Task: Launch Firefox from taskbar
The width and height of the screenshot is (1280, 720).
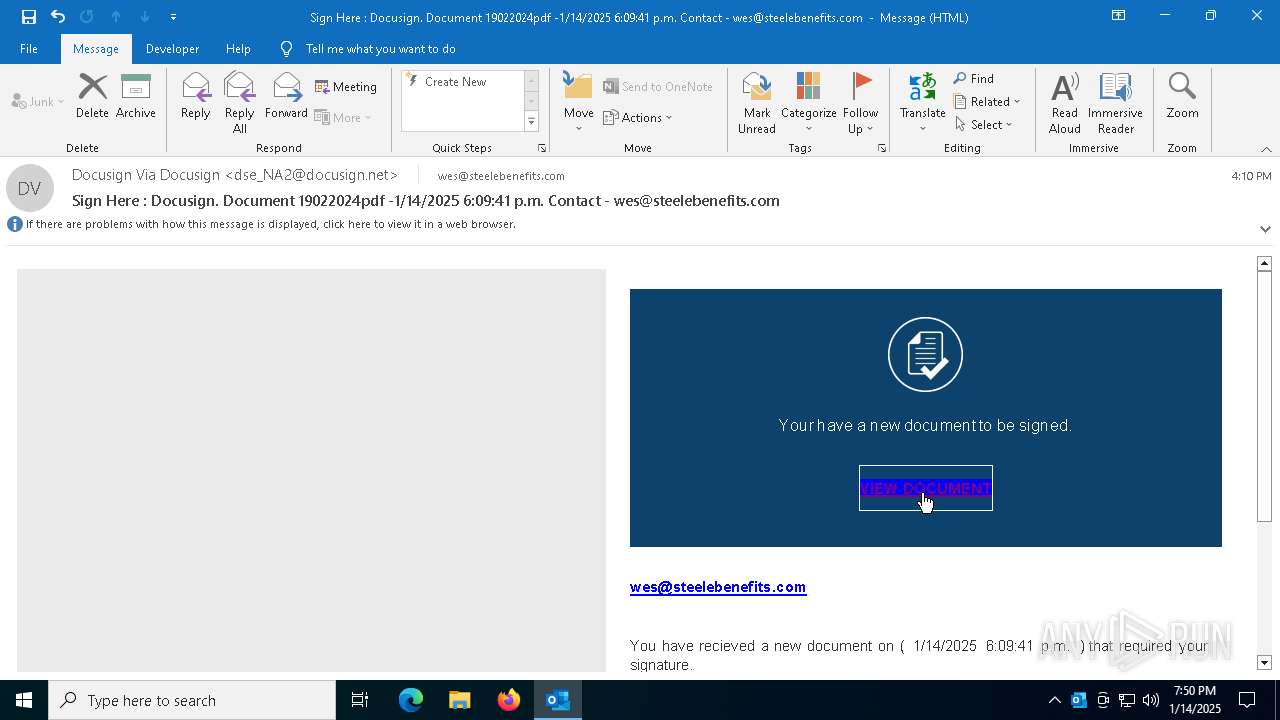Action: [509, 700]
